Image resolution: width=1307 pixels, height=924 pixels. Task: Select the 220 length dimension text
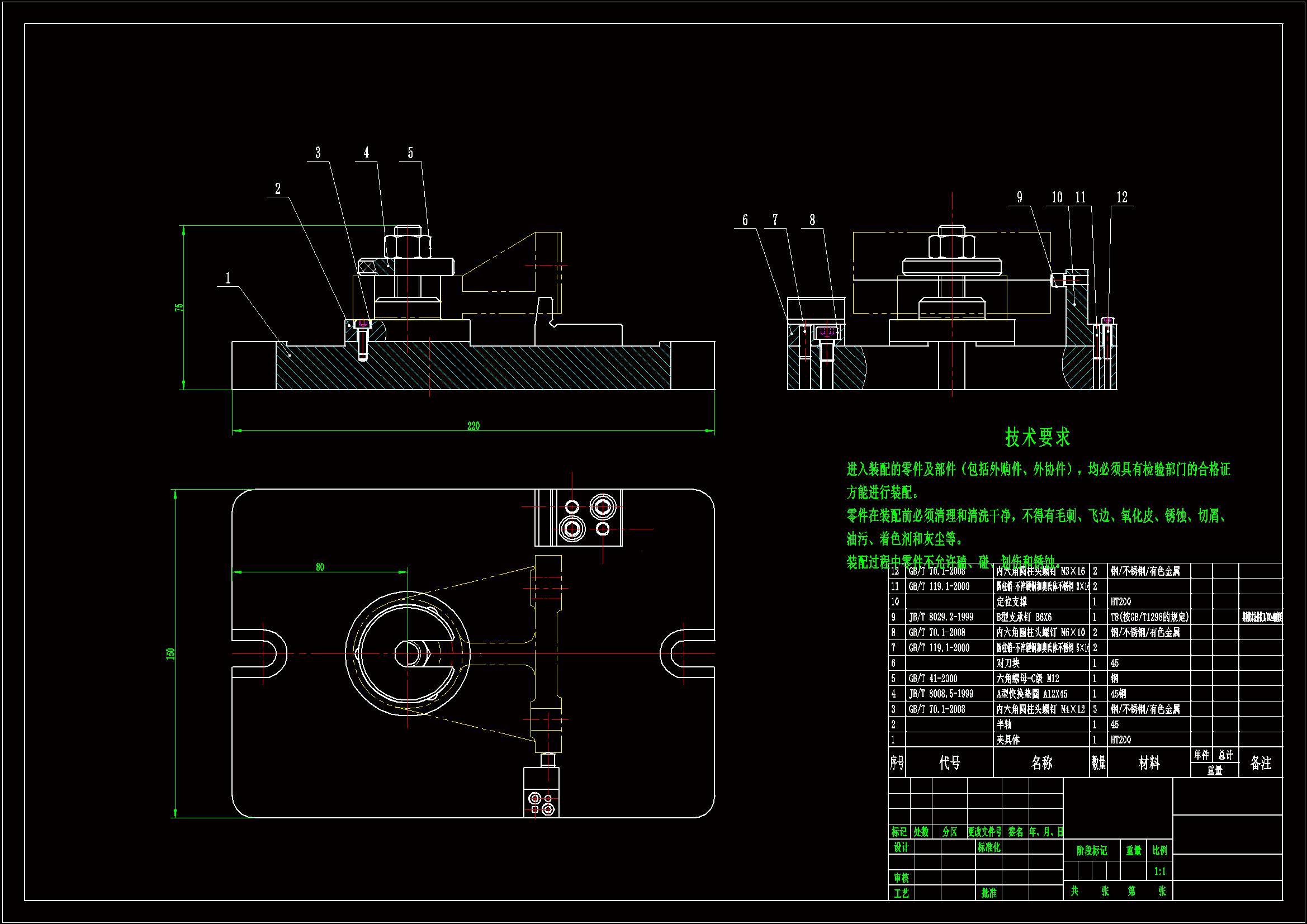point(473,426)
